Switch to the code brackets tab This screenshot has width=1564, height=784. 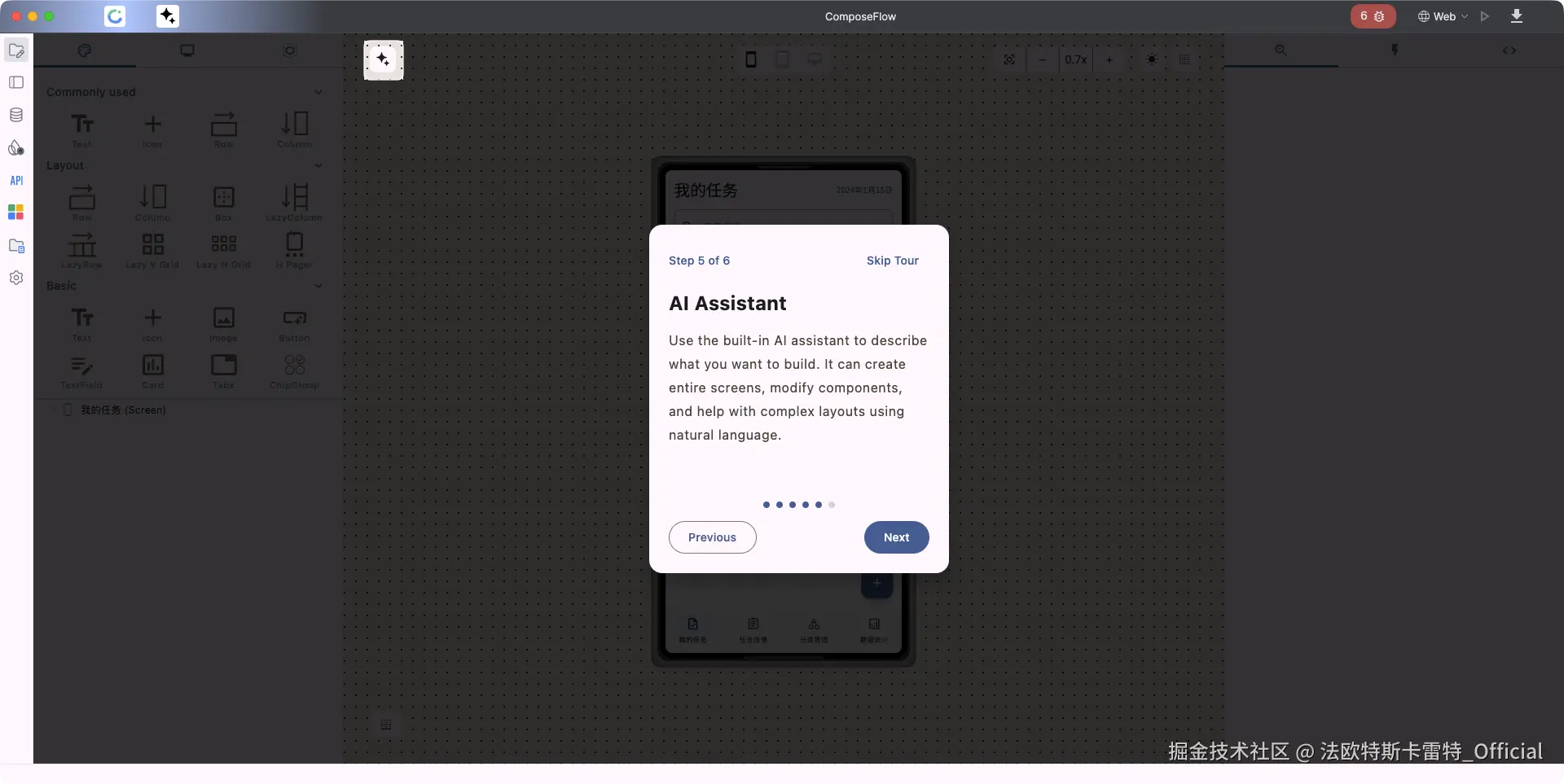(x=1509, y=50)
